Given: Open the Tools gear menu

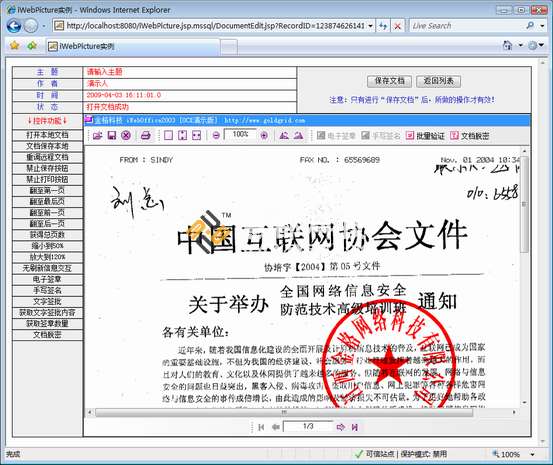Looking at the screenshot, I should (536, 46).
